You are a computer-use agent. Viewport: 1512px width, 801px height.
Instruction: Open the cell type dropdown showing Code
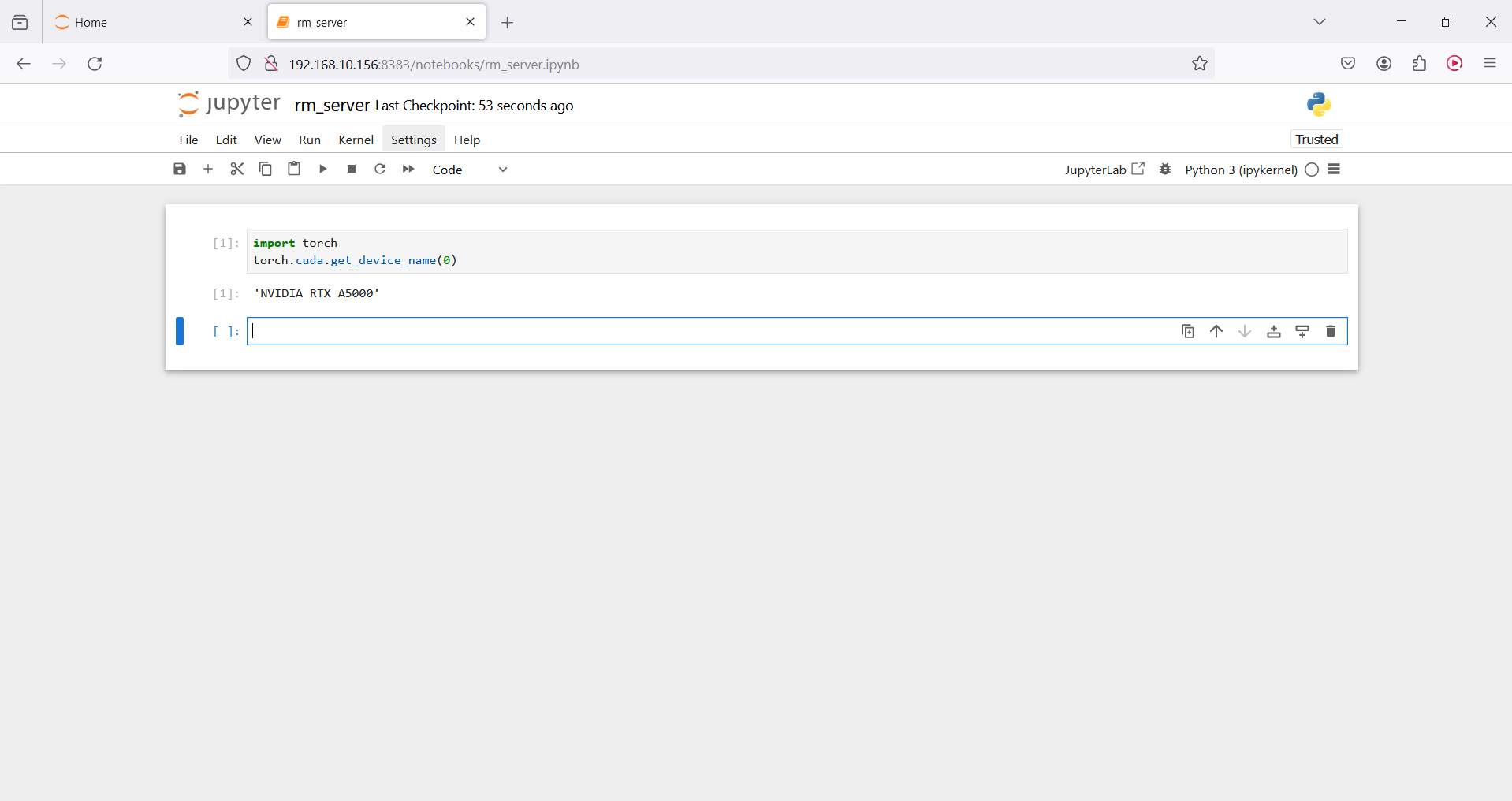pos(470,170)
